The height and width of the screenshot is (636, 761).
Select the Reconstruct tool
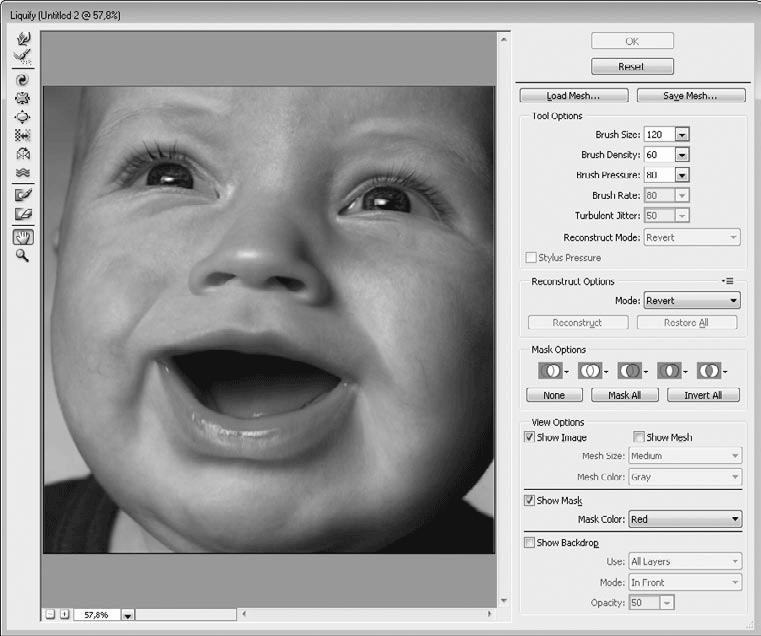click(x=23, y=56)
